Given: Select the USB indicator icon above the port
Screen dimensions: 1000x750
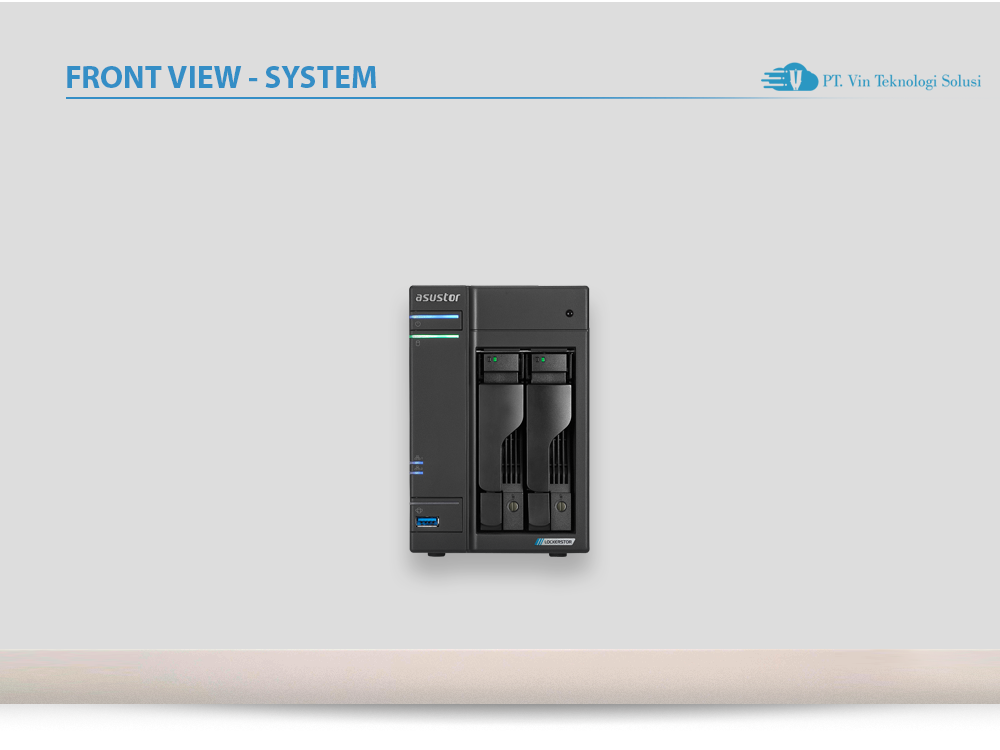Looking at the screenshot, I should [x=417, y=511].
